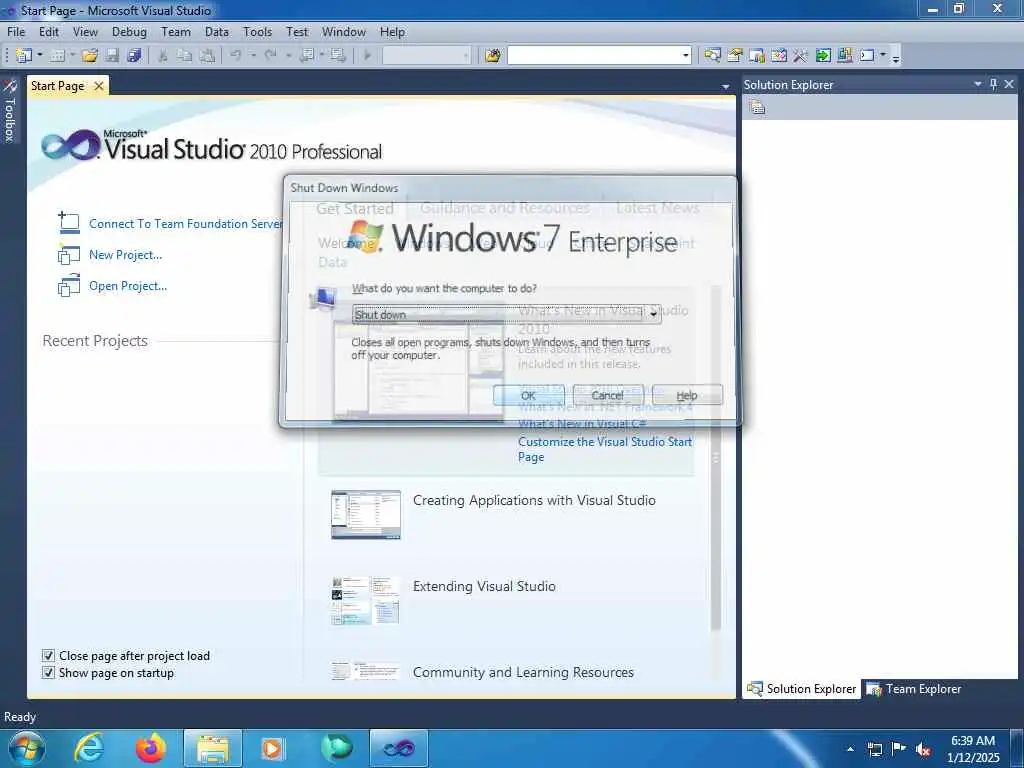
Task: Show hidden tray icons arrow
Action: point(850,750)
